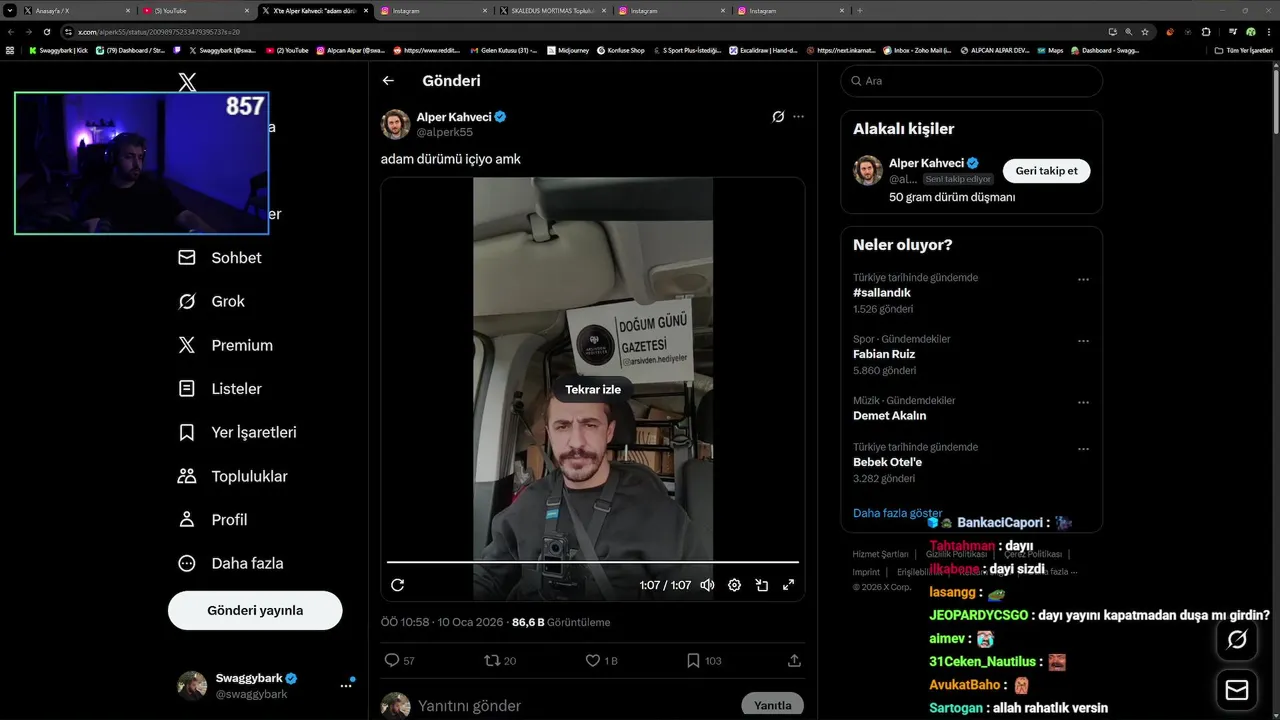Open the #sallandık trending topic
This screenshot has width=1280, height=720.
pyautogui.click(x=882, y=293)
